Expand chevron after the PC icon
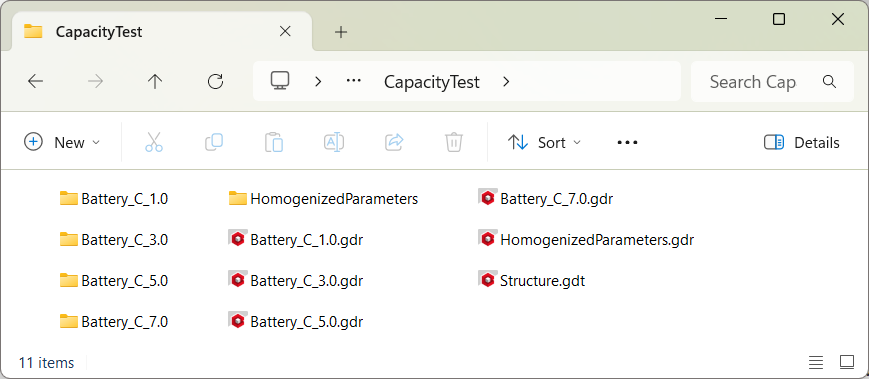The image size is (869, 379). [x=318, y=82]
